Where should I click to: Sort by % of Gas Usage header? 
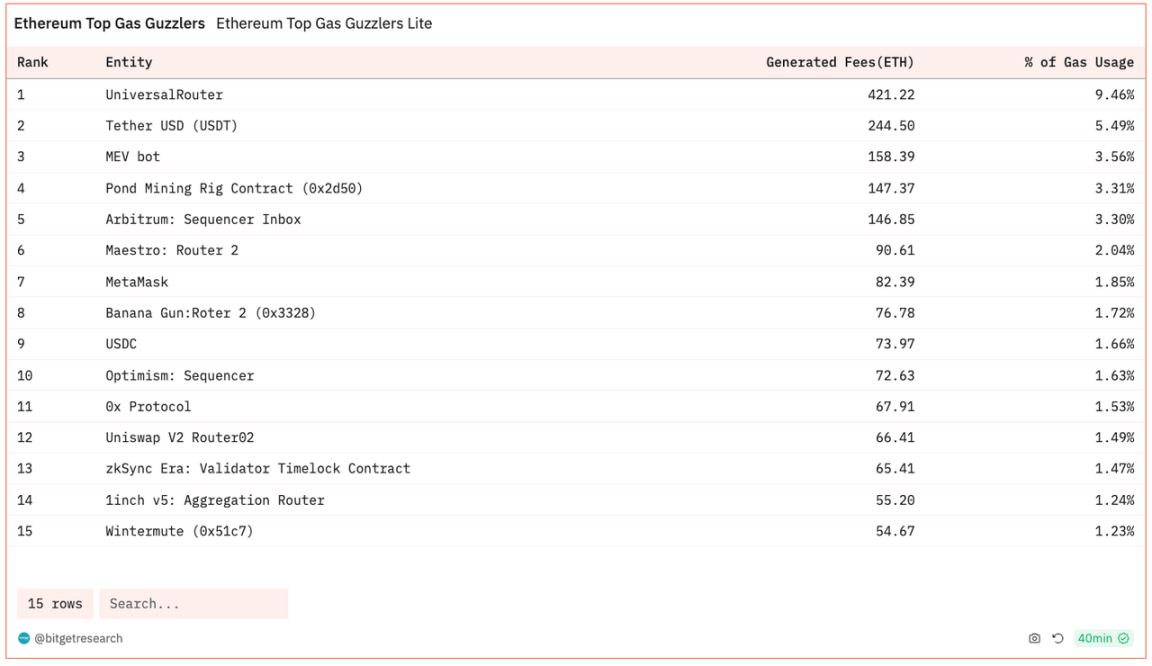click(x=1078, y=62)
